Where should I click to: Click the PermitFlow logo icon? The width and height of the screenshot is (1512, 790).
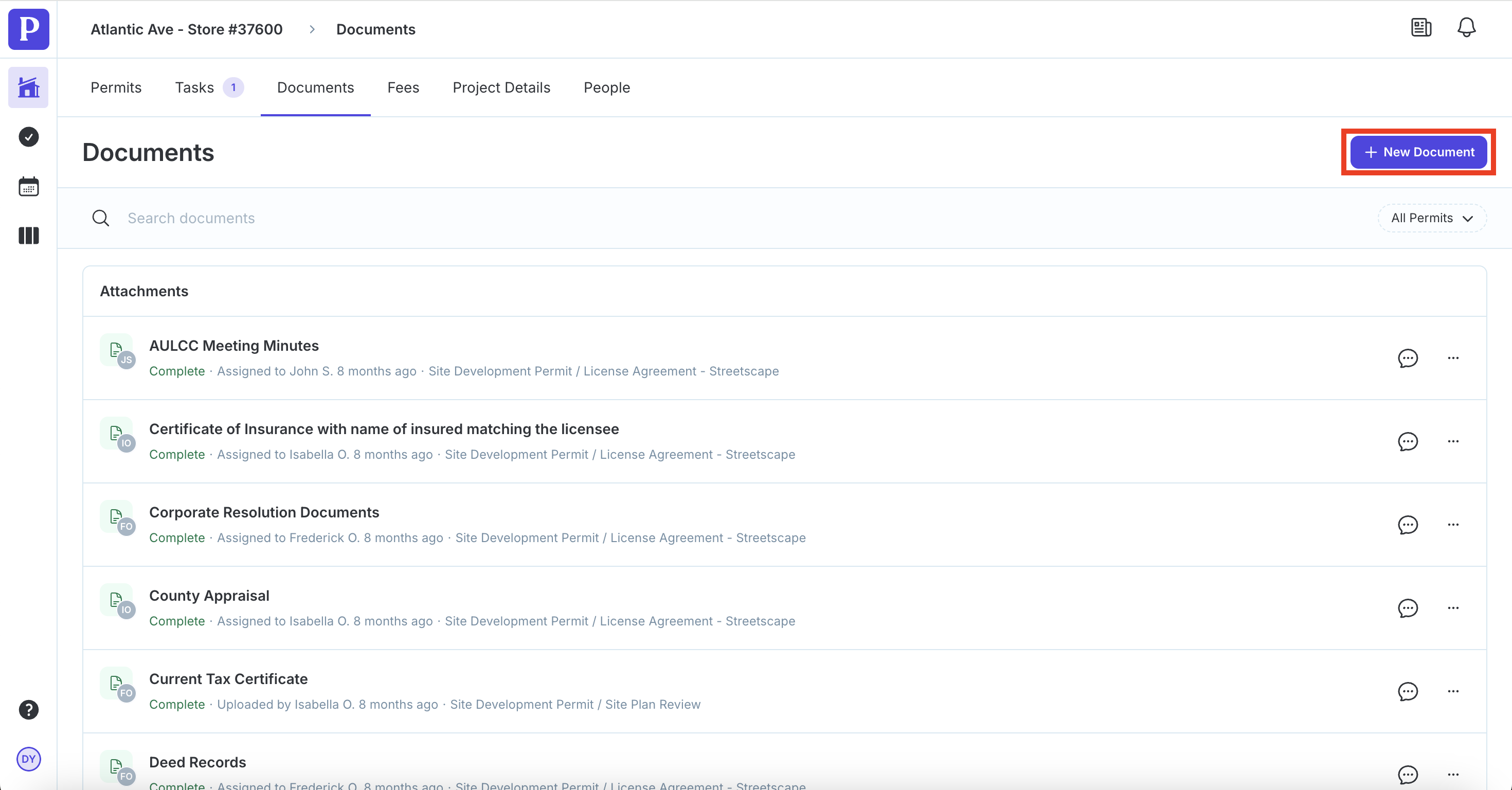tap(28, 29)
